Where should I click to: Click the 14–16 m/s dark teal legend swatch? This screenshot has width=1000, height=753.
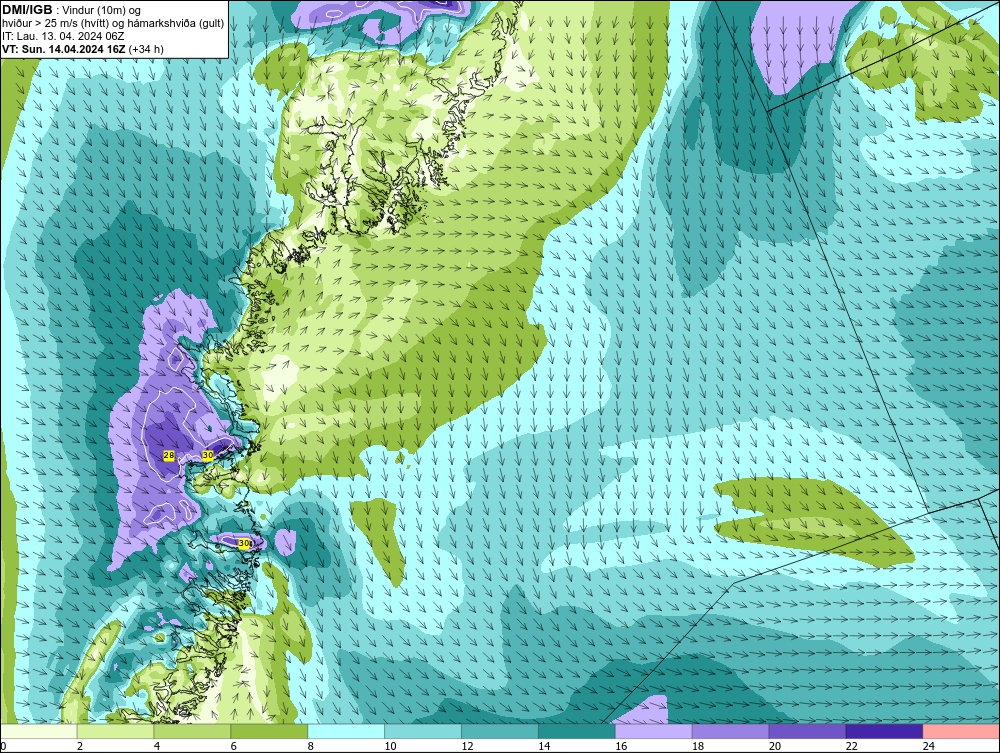tap(577, 732)
